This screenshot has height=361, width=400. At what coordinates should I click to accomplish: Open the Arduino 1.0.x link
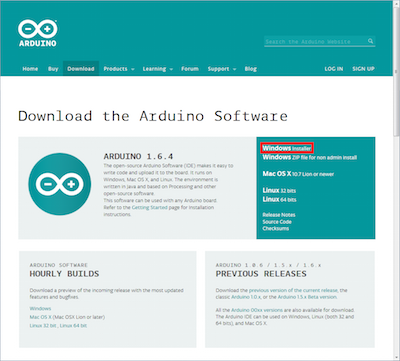[245, 297]
